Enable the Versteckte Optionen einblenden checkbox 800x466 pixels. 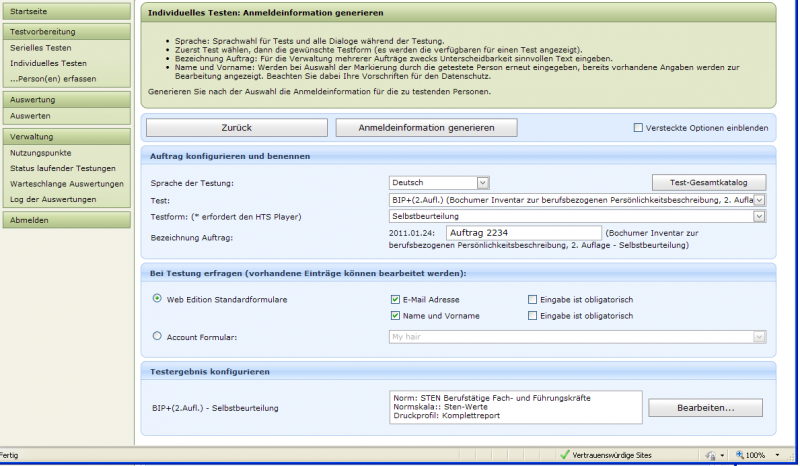tap(639, 128)
